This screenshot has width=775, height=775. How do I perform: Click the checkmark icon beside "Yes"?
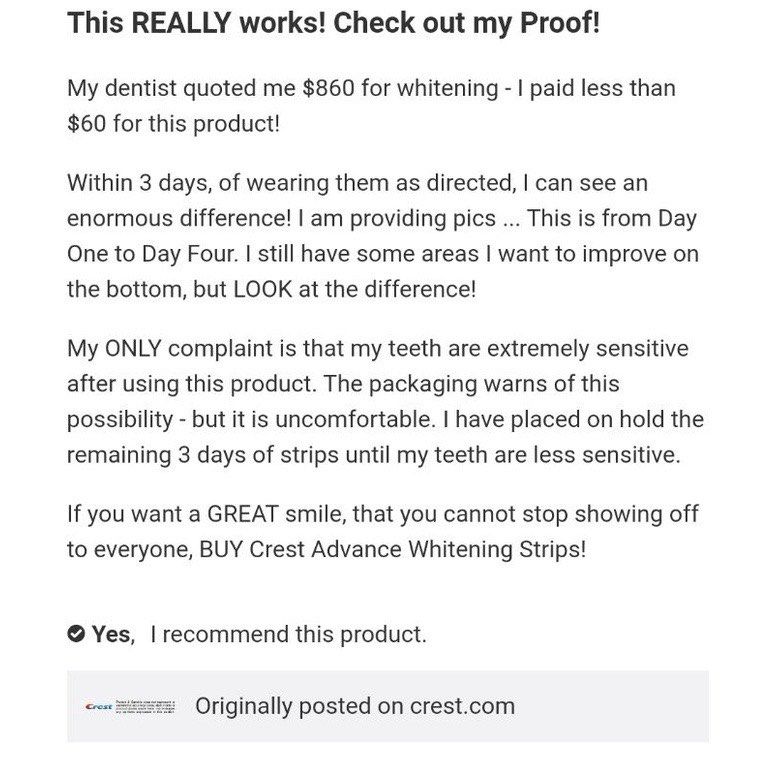[76, 634]
